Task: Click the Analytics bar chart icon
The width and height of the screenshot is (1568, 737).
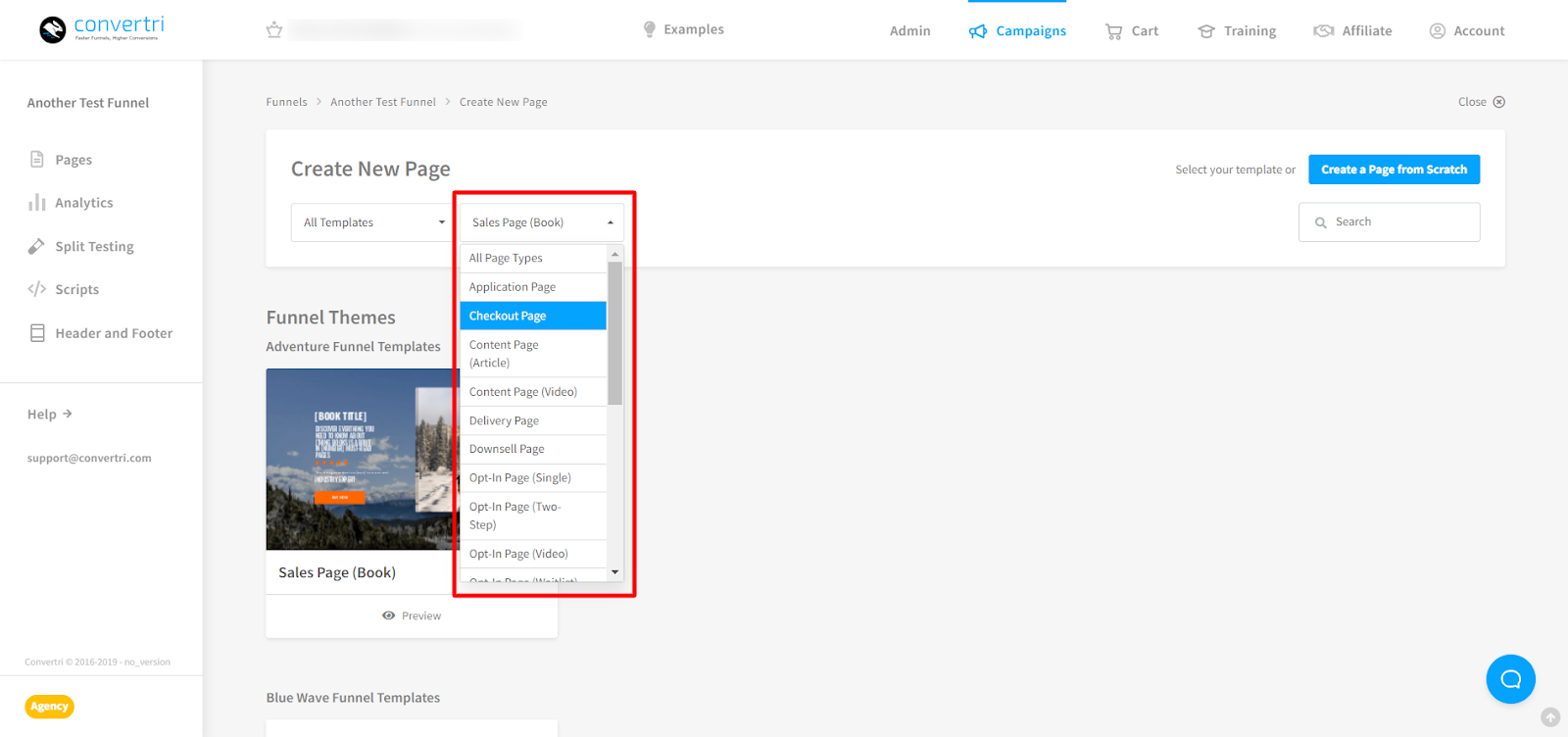Action: pos(37,203)
